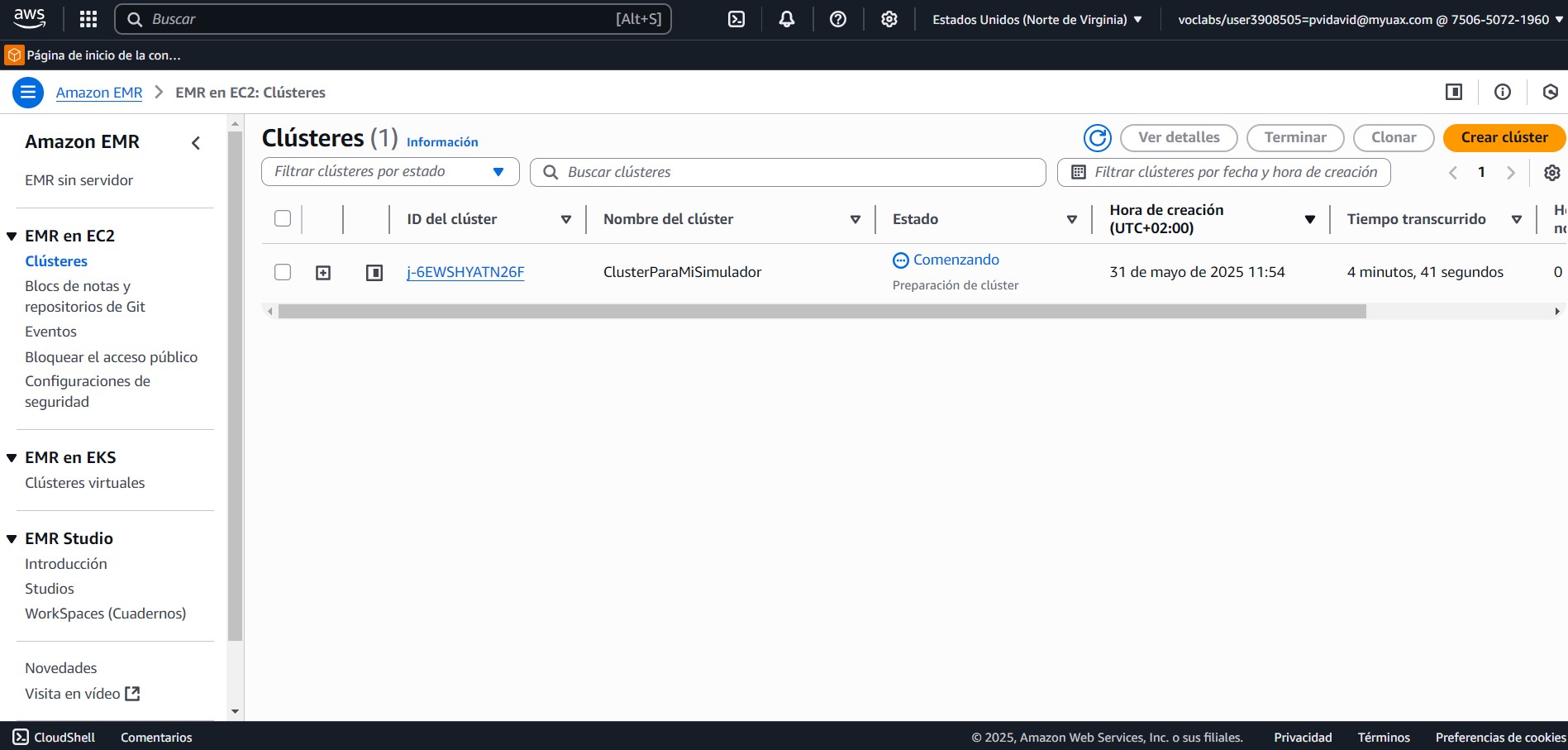Click the horizontal table scrollbar
Screen dimensions: 1568x750
822,312
